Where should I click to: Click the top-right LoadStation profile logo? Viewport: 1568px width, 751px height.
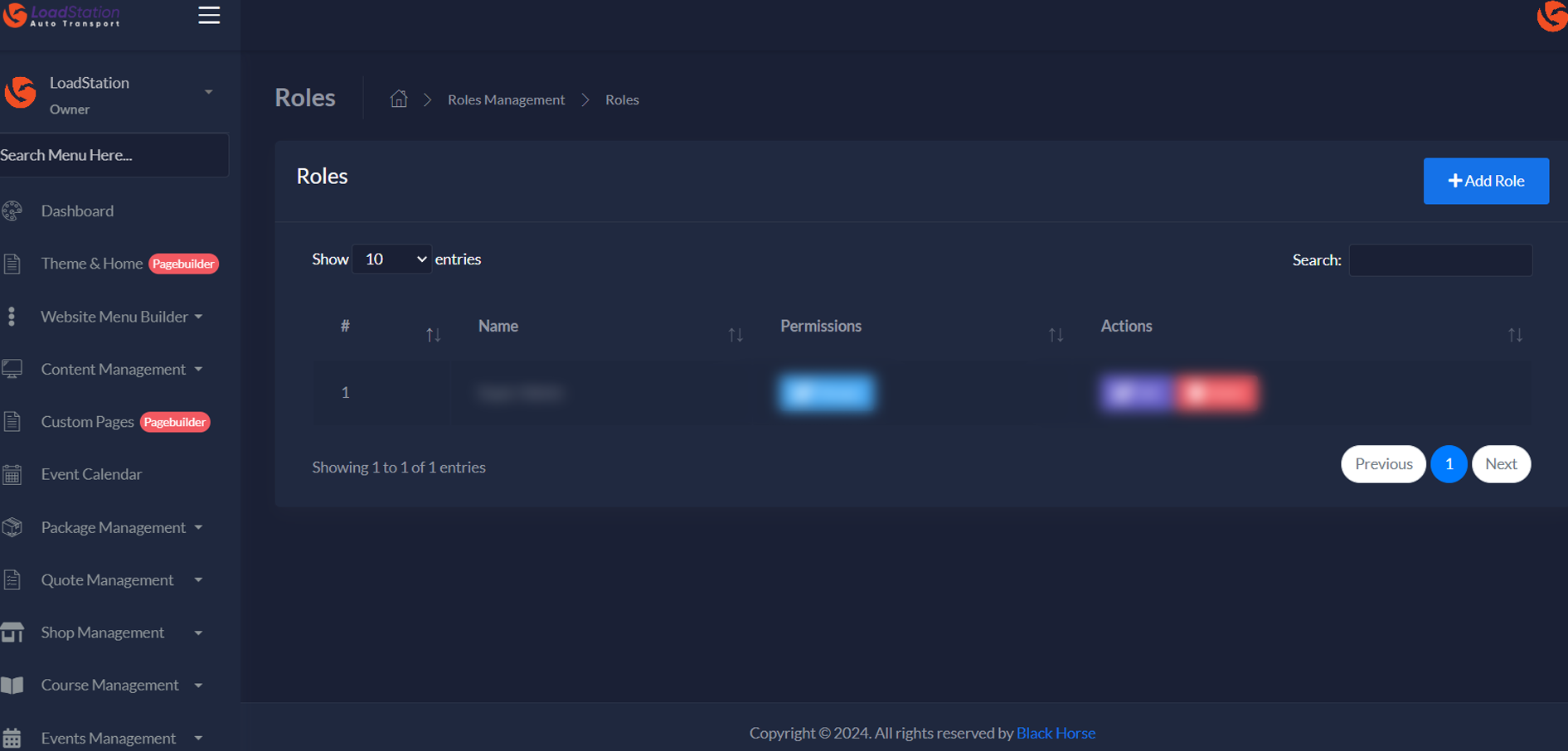1551,15
